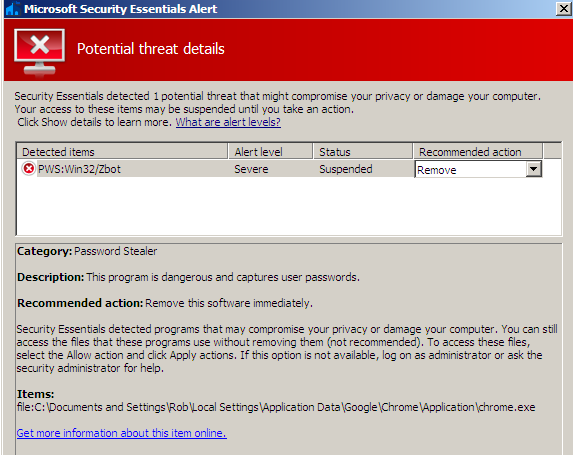
Task: Open 'Get more information about this item online' link
Action: pos(122,433)
